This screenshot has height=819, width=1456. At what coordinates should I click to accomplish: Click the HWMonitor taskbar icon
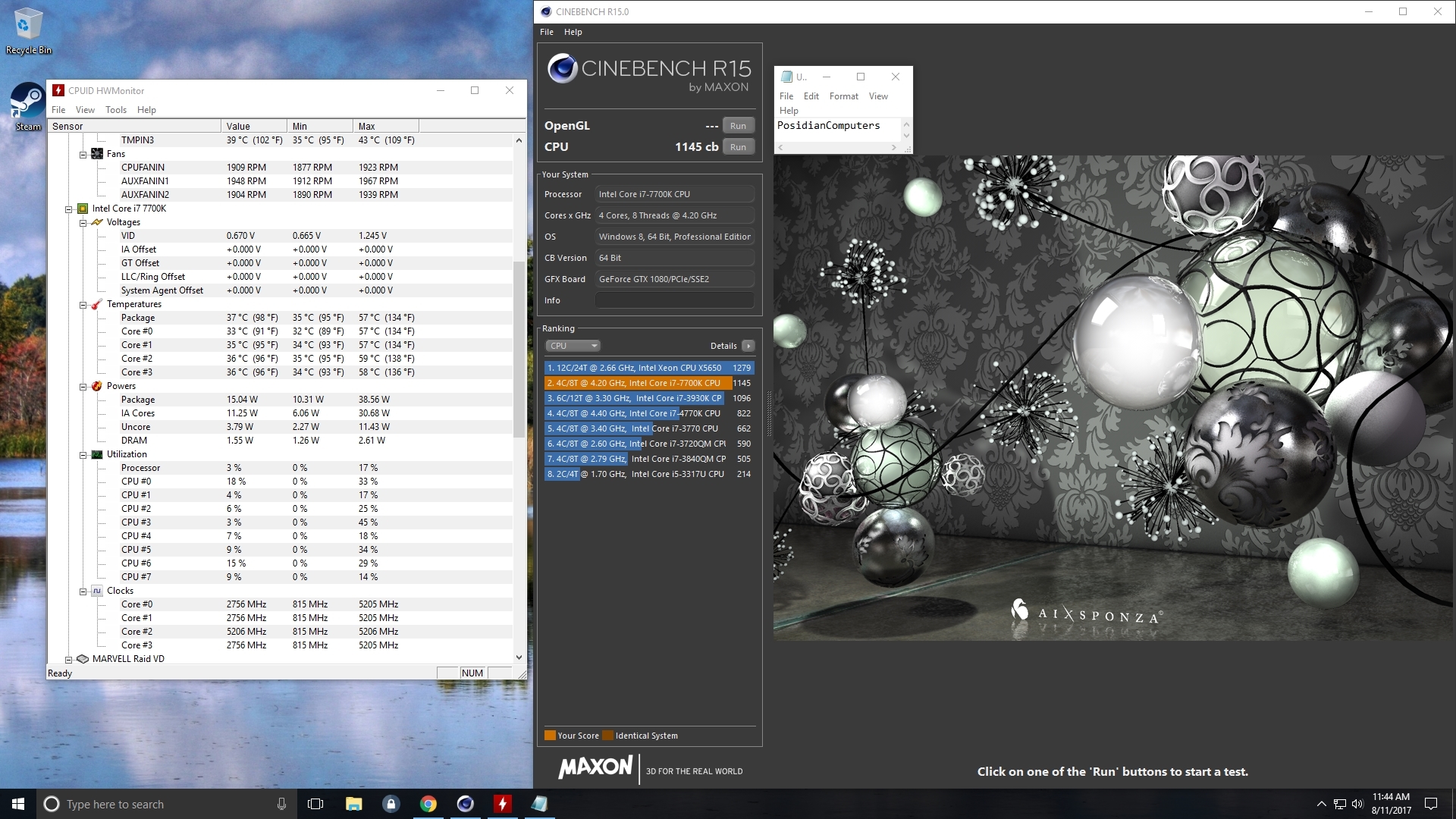[502, 804]
